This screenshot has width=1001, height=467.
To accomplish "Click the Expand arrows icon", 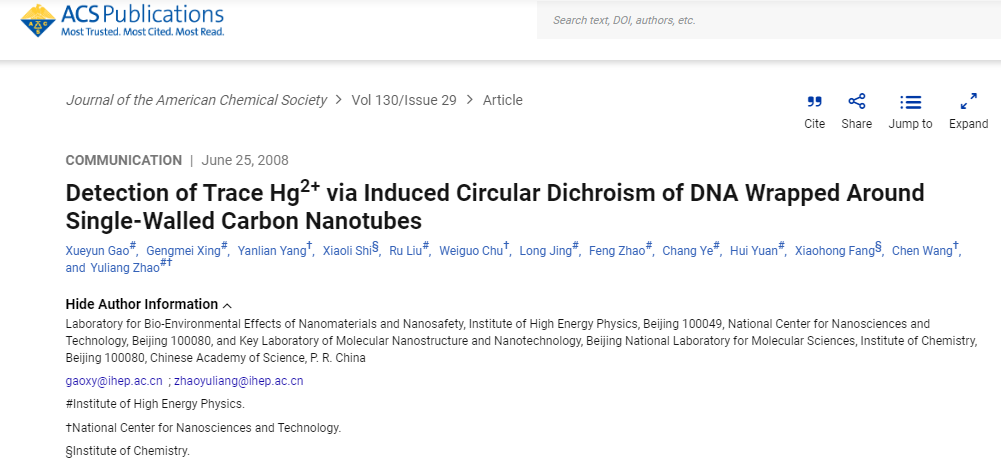I will pyautogui.click(x=968, y=101).
